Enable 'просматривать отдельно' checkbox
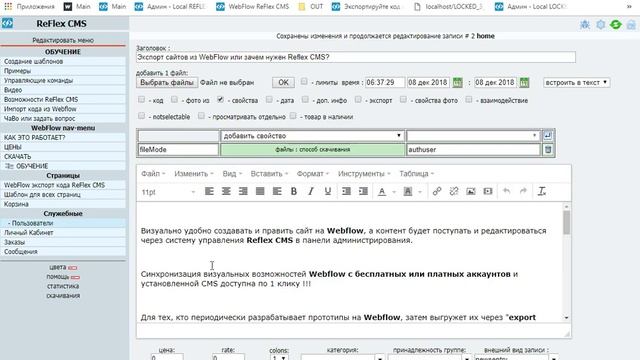The width and height of the screenshot is (640, 360). pyautogui.click(x=201, y=116)
